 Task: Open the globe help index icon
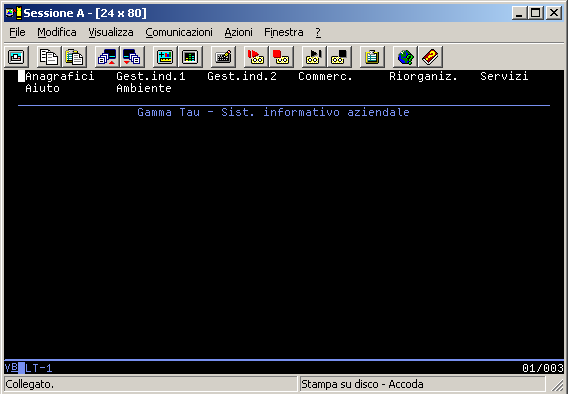[x=405, y=57]
